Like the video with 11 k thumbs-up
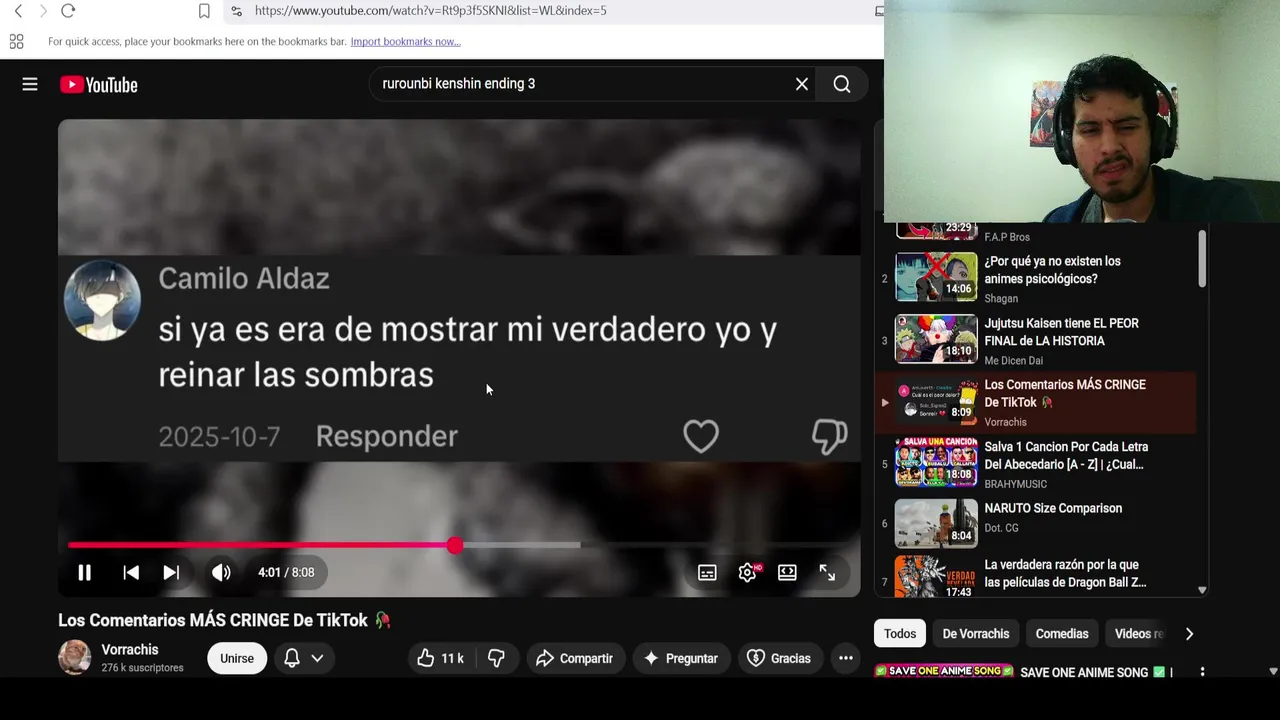The width and height of the screenshot is (1280, 720). 440,658
